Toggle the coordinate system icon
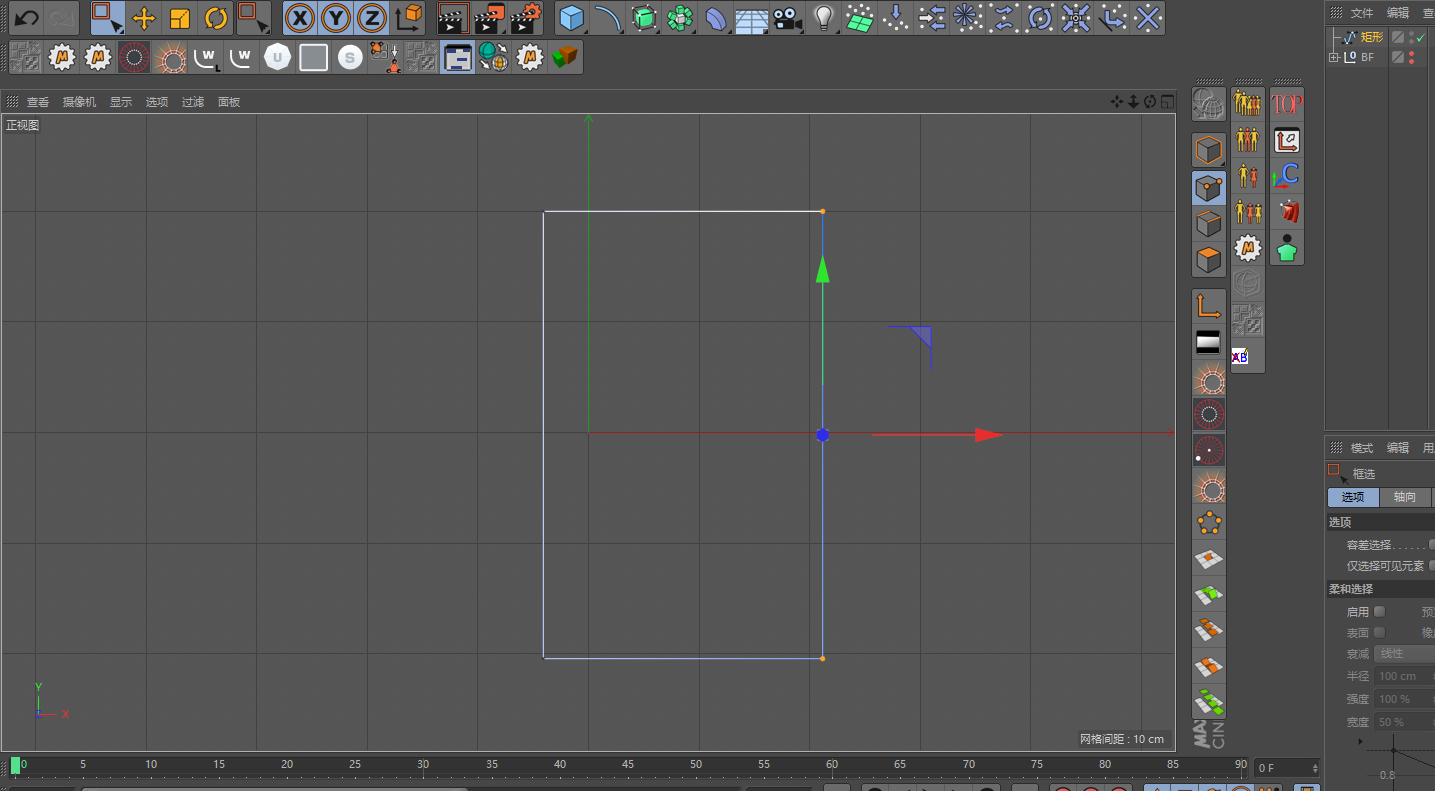This screenshot has height=791, width=1435. (408, 18)
